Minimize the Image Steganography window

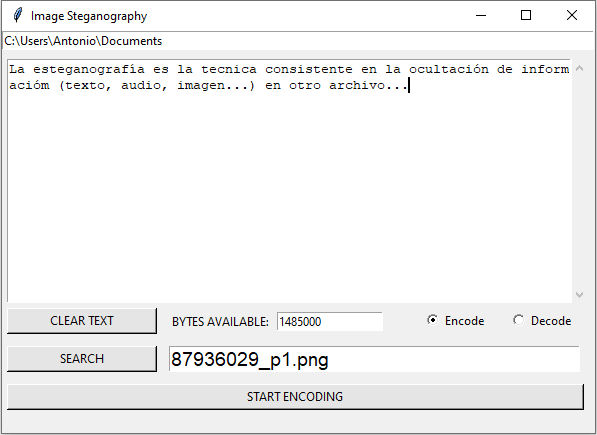coord(481,16)
